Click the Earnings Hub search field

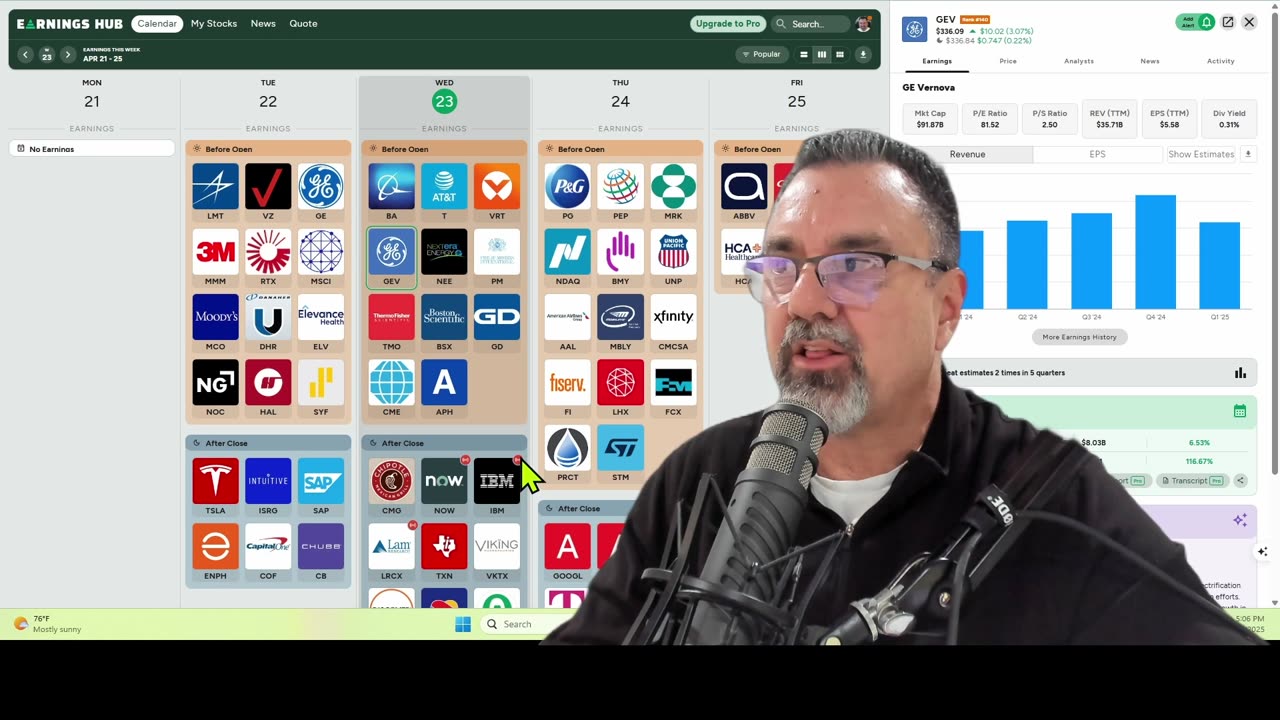point(812,23)
